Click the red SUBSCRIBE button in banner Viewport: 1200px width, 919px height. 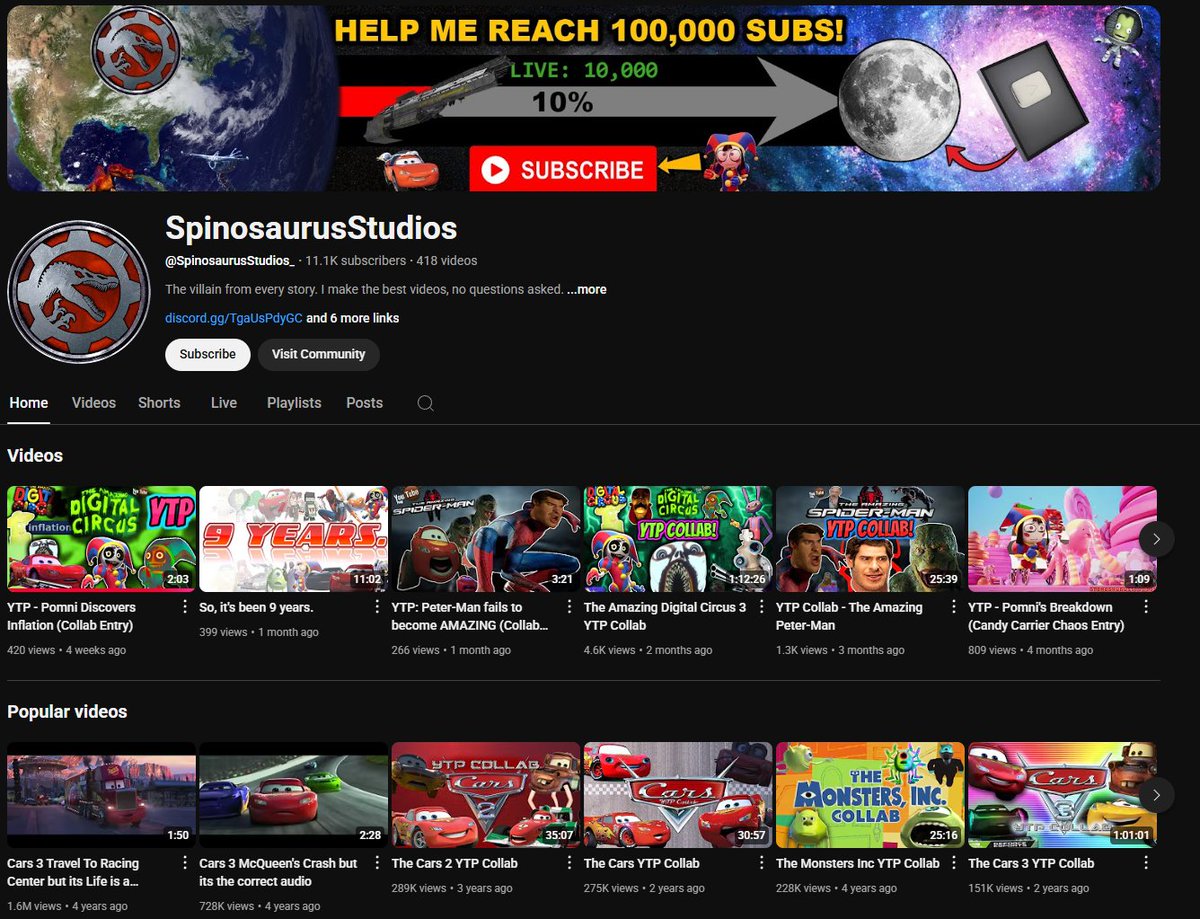pyautogui.click(x=563, y=170)
